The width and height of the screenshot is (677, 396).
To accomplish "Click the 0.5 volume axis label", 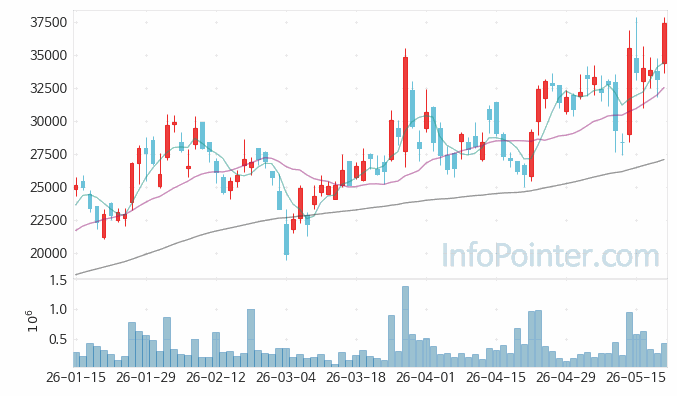I will (x=58, y=339).
